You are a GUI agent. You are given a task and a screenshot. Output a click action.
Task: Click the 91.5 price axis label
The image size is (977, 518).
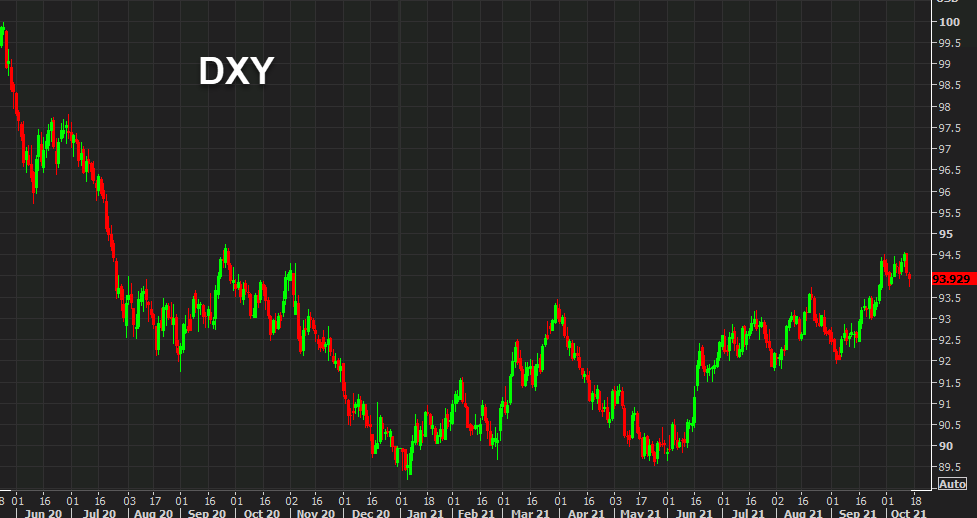pyautogui.click(x=951, y=382)
